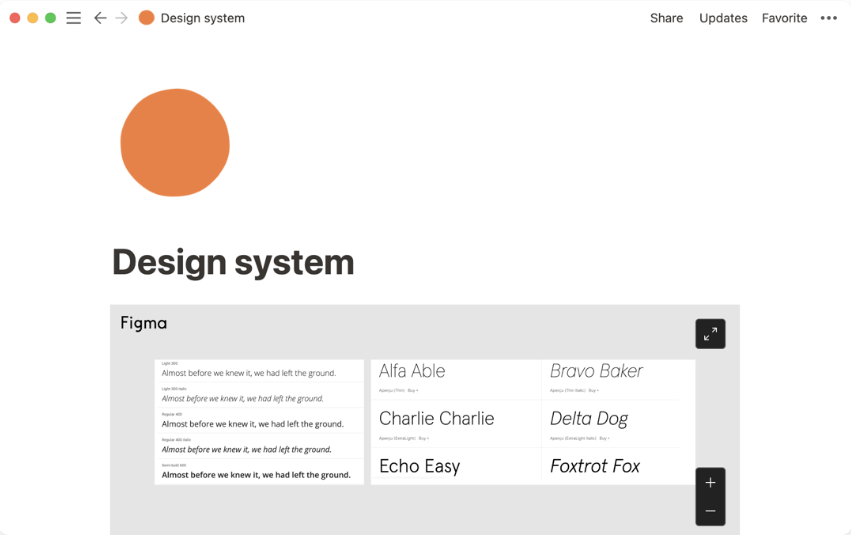851x535 pixels.
Task: Go back with the left arrow
Action: pos(100,18)
